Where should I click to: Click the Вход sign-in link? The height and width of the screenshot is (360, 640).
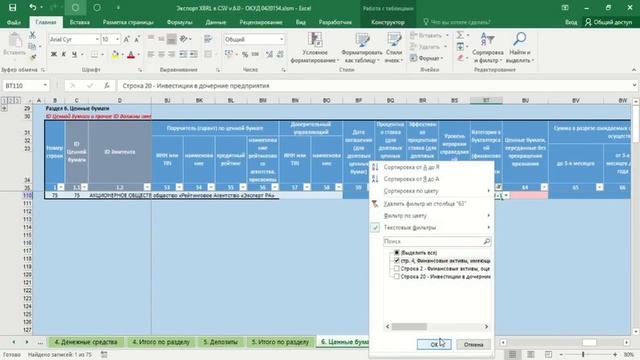(571, 22)
